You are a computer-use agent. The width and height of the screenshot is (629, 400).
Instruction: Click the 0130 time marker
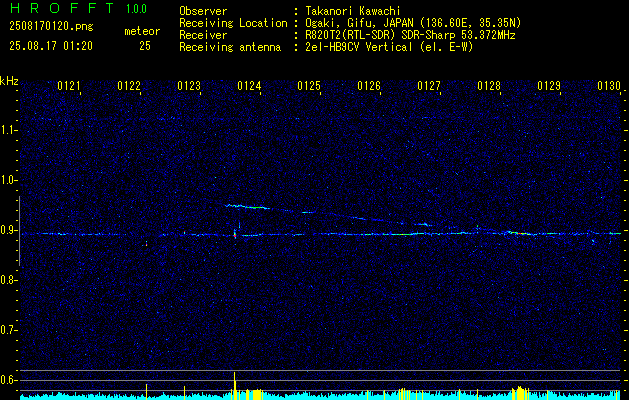pos(609,86)
